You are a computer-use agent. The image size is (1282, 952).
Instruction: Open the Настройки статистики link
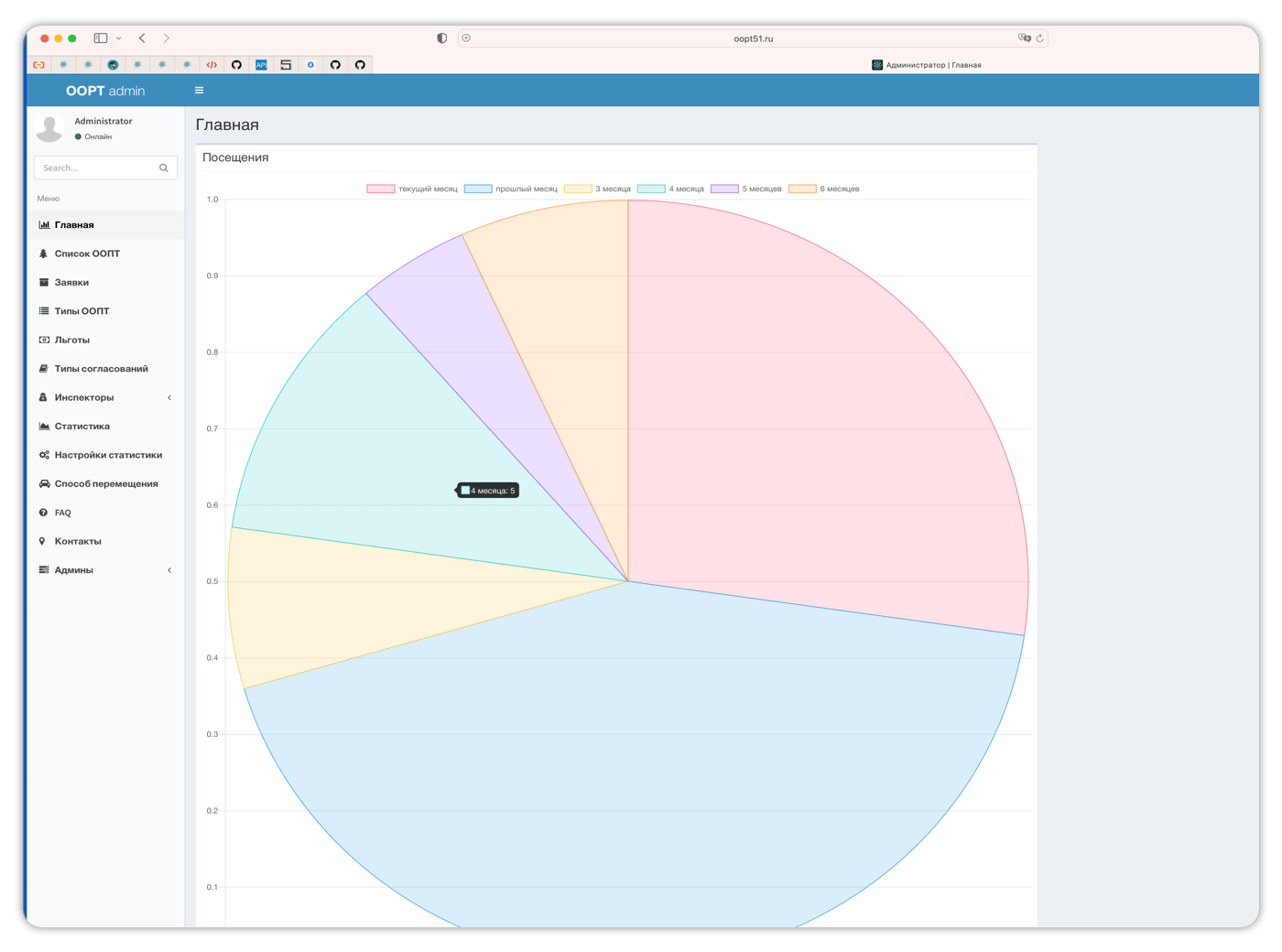(106, 455)
